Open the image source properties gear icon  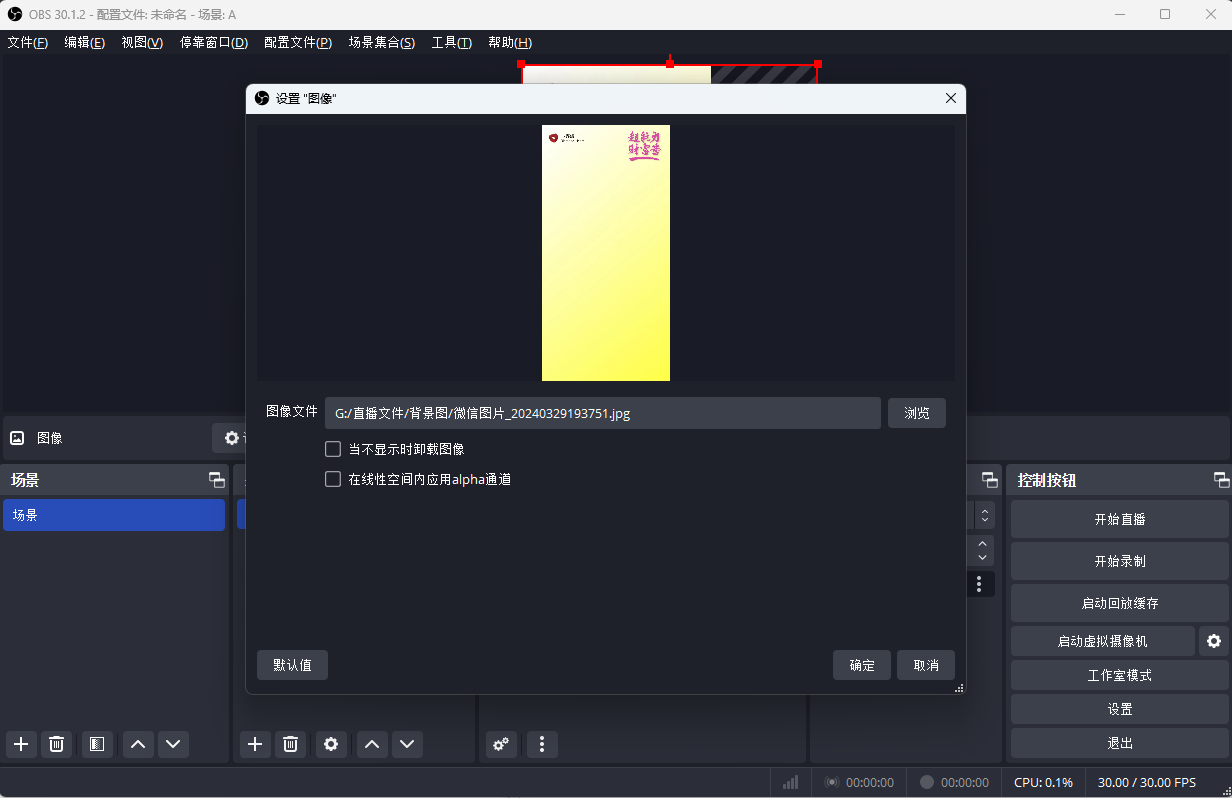tap(232, 437)
